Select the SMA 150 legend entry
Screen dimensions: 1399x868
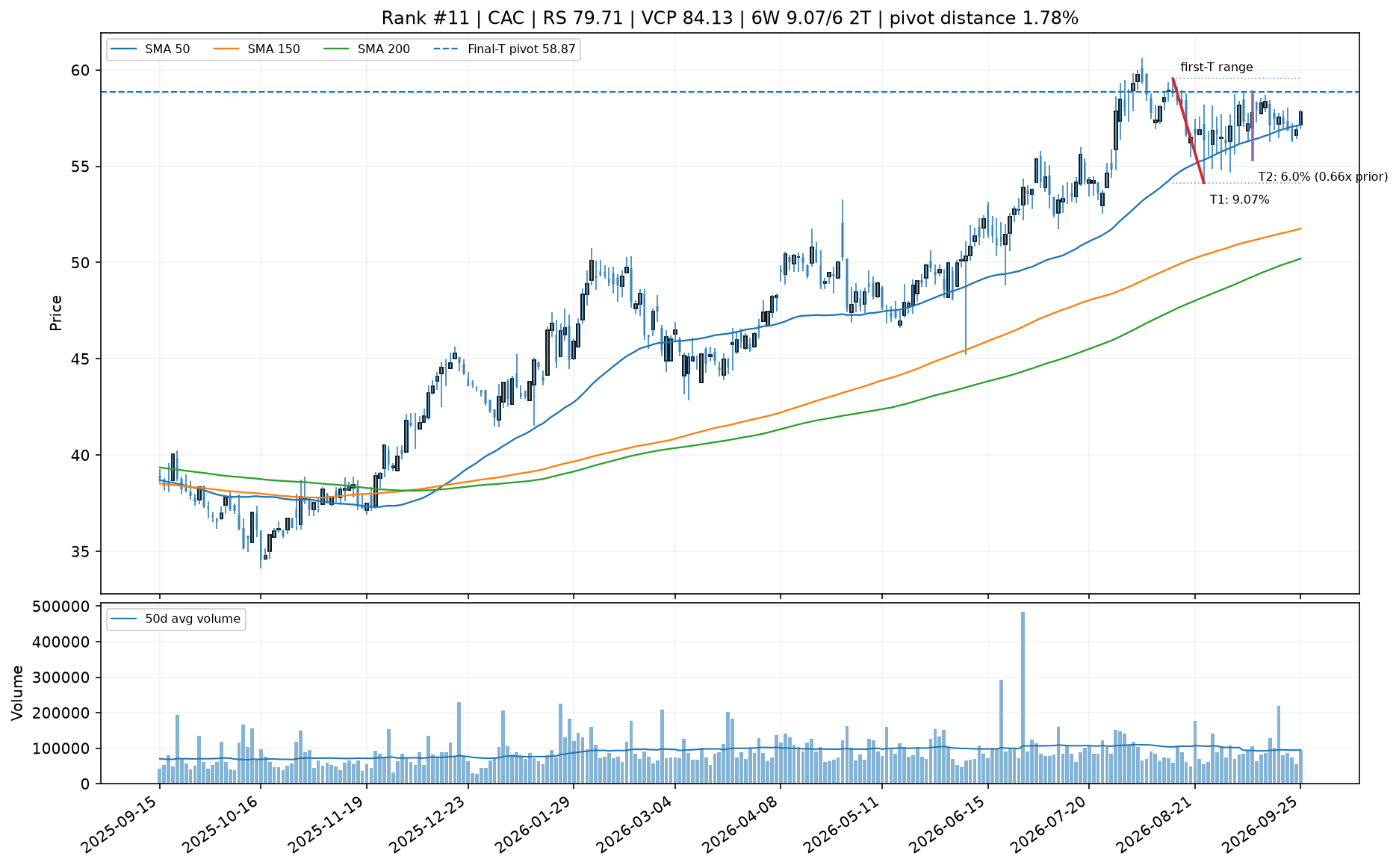click(x=256, y=49)
